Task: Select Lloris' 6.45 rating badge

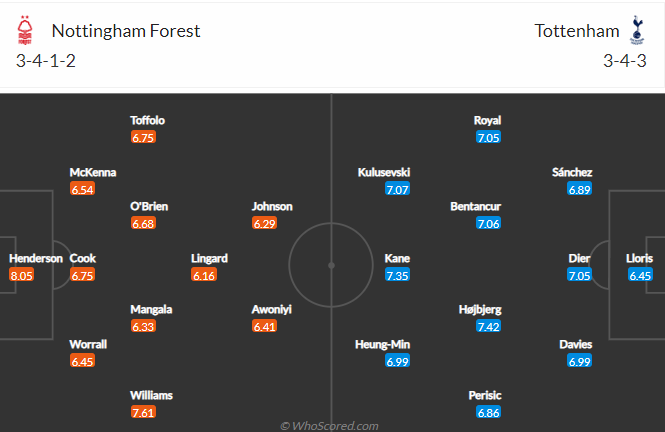Action: (x=640, y=276)
